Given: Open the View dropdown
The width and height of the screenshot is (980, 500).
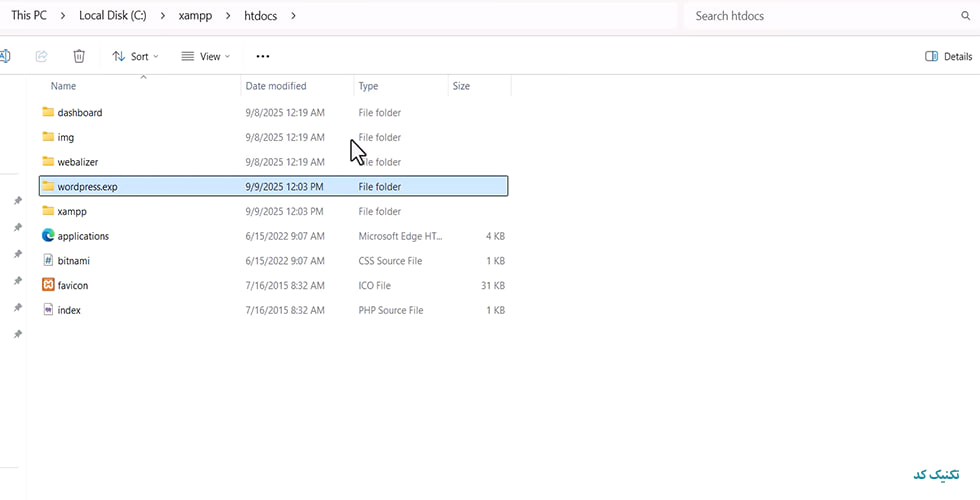Looking at the screenshot, I should [x=206, y=56].
